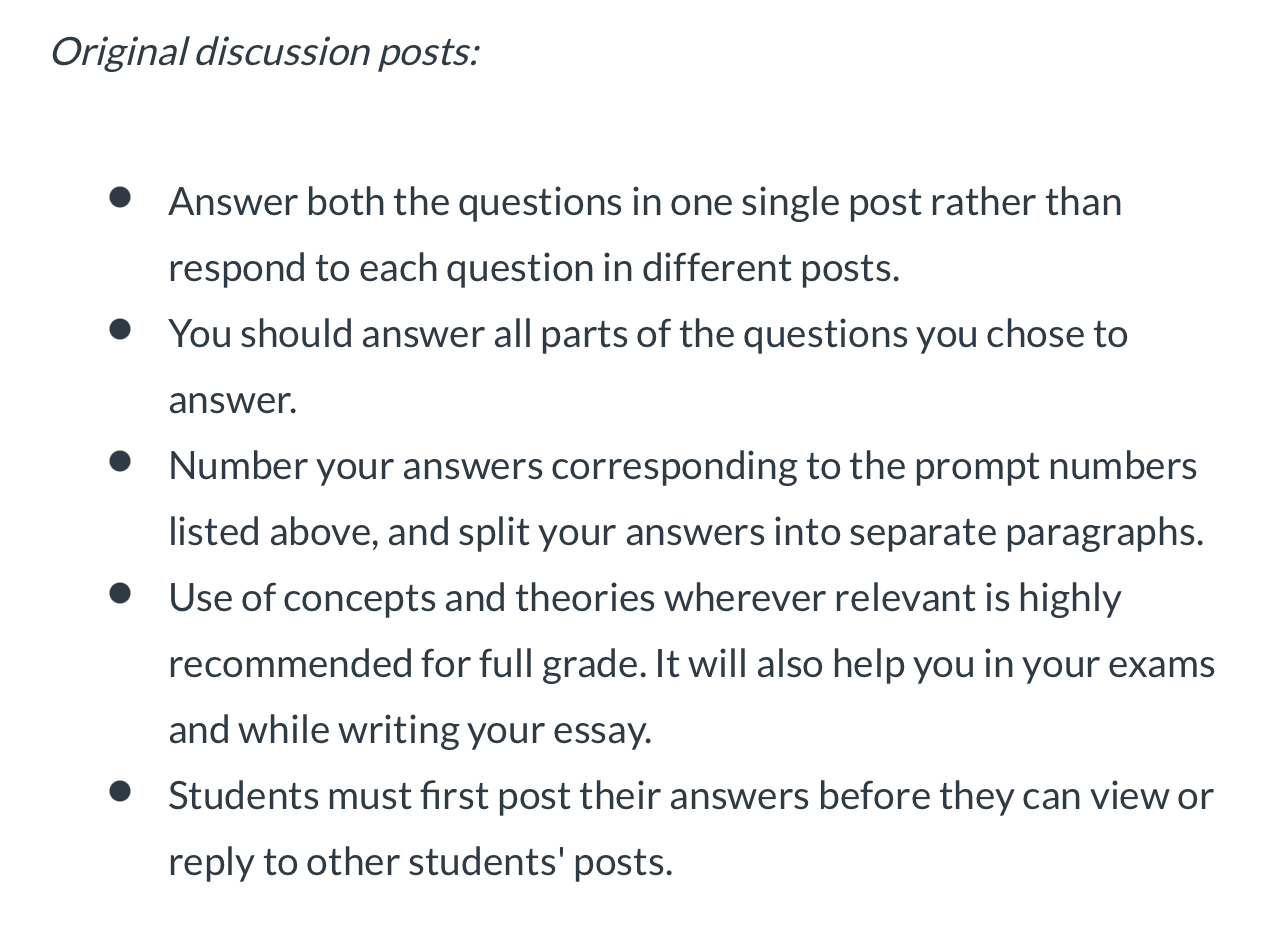
Task: Click the text 'Use of concepts and theories'
Action: pos(412,598)
